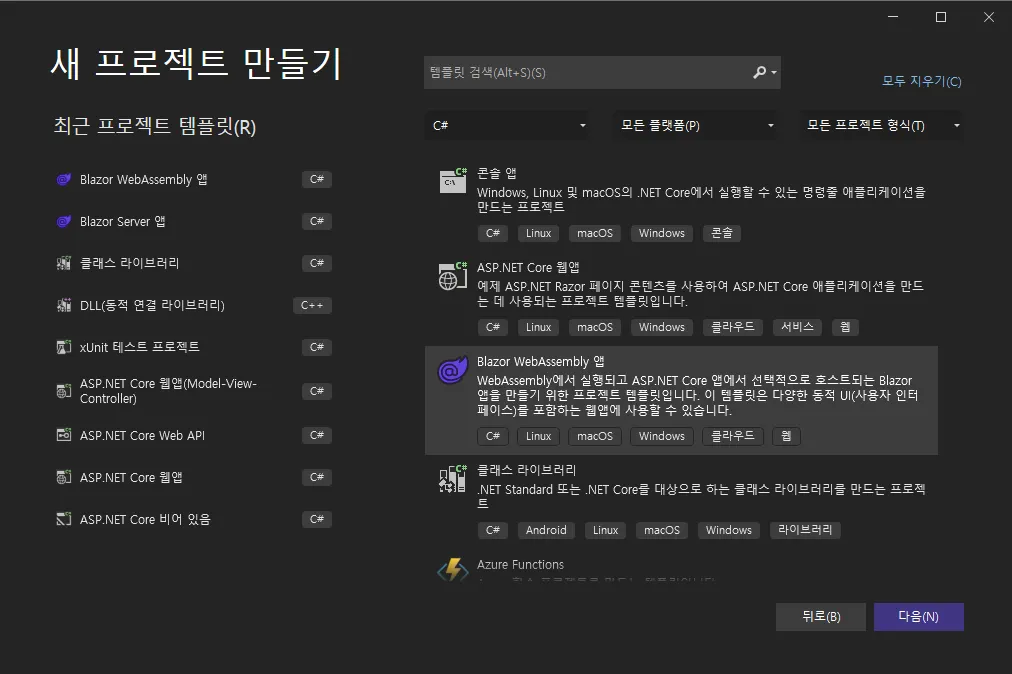This screenshot has height=674, width=1012.
Task: Select recent xUnit 테스트 프로젝트 row
Action: [194, 347]
